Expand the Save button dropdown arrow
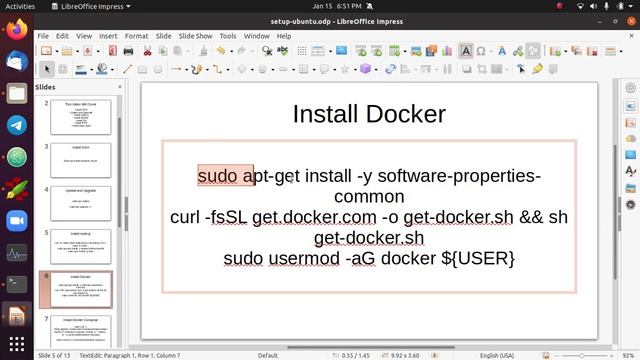Image resolution: width=640 pixels, height=360 pixels. (x=98, y=51)
